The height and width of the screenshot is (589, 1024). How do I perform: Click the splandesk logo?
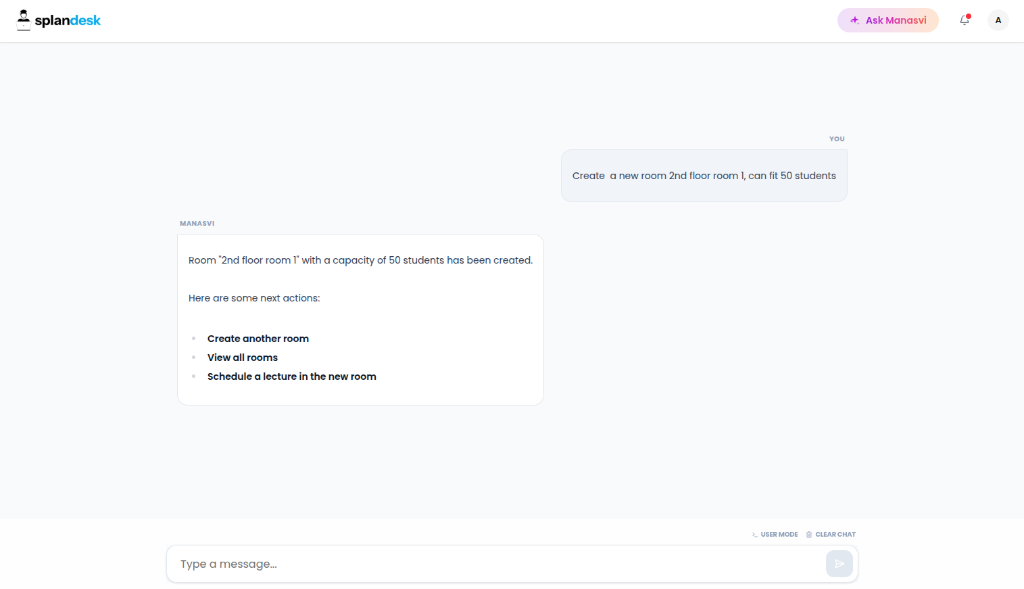(x=58, y=20)
